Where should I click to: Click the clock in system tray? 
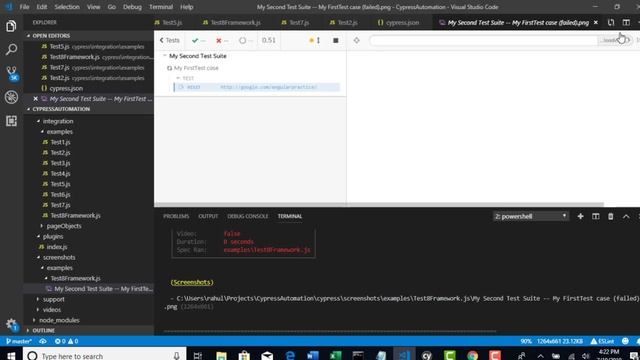[609, 355]
